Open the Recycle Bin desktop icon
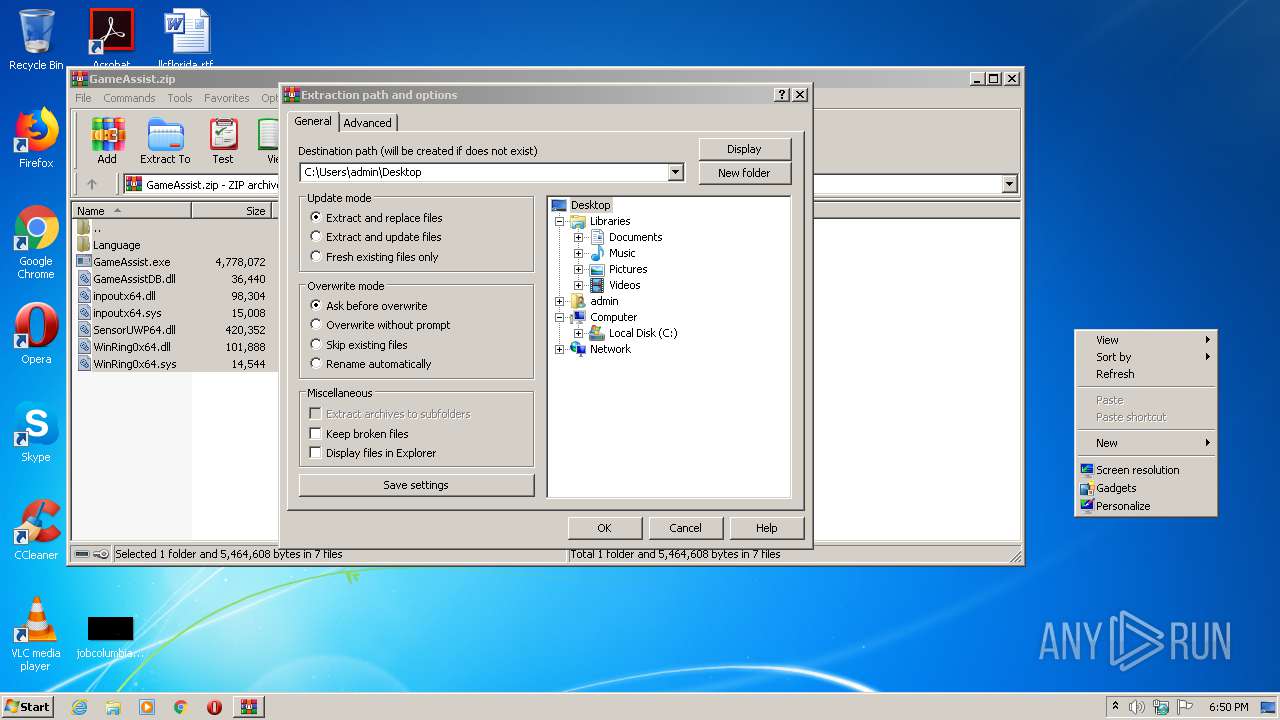The height and width of the screenshot is (720, 1280). (36, 40)
